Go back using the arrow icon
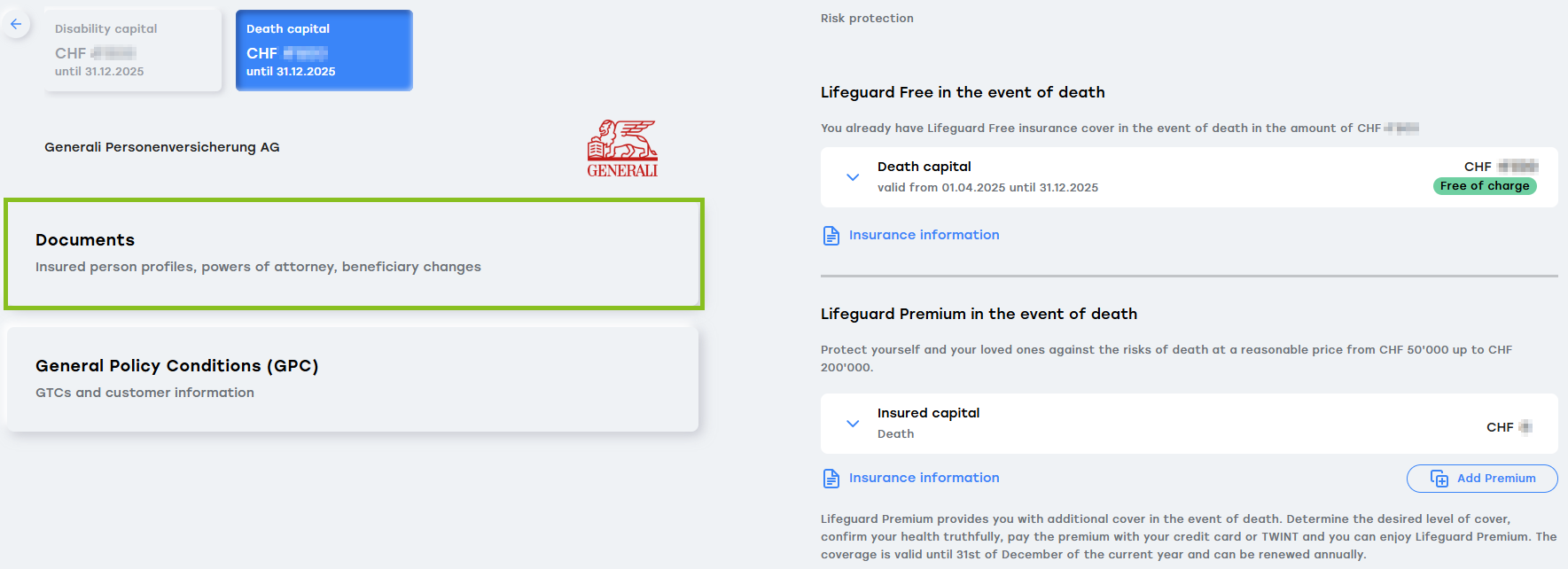This screenshot has height=569, width=1568. pyautogui.click(x=16, y=24)
